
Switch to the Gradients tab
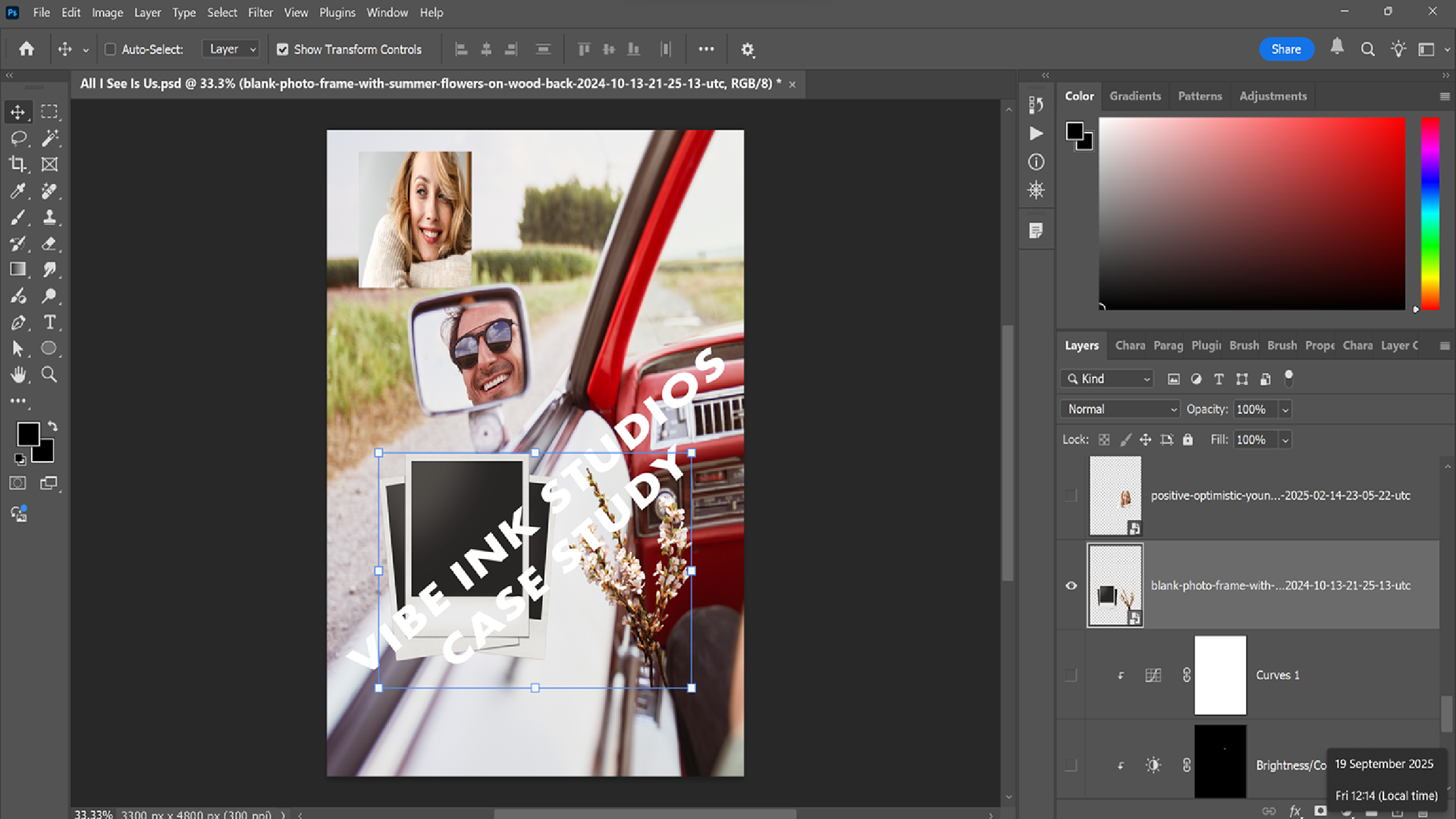pyautogui.click(x=1134, y=96)
